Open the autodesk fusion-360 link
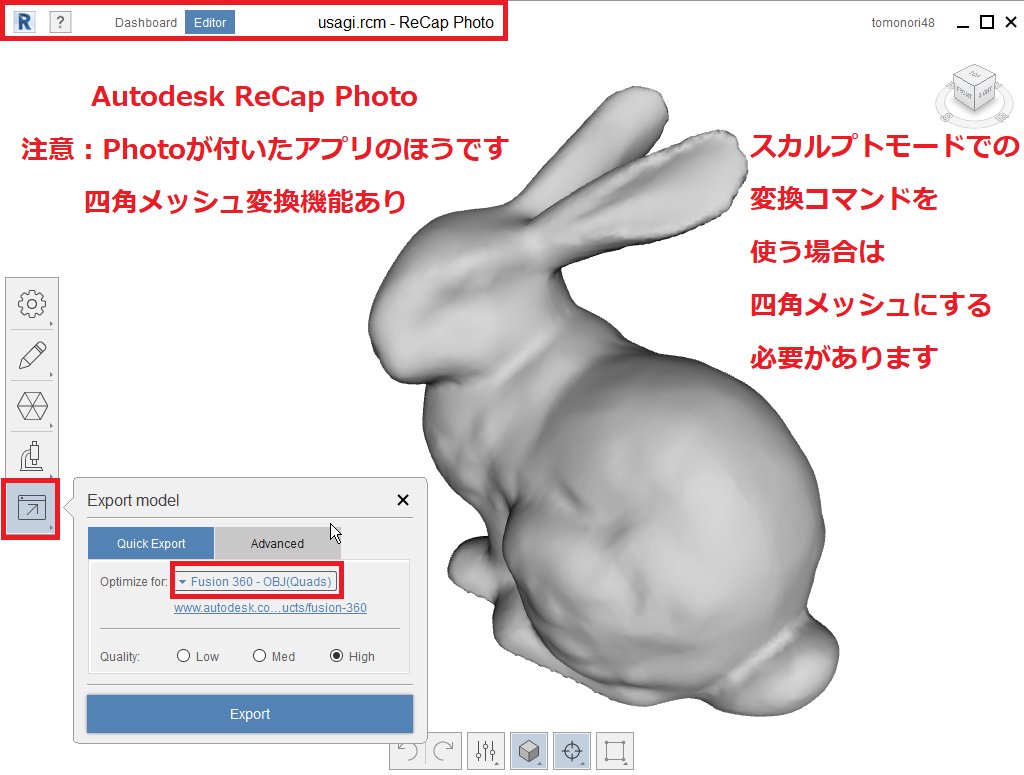1024x775 pixels. pyautogui.click(x=270, y=608)
